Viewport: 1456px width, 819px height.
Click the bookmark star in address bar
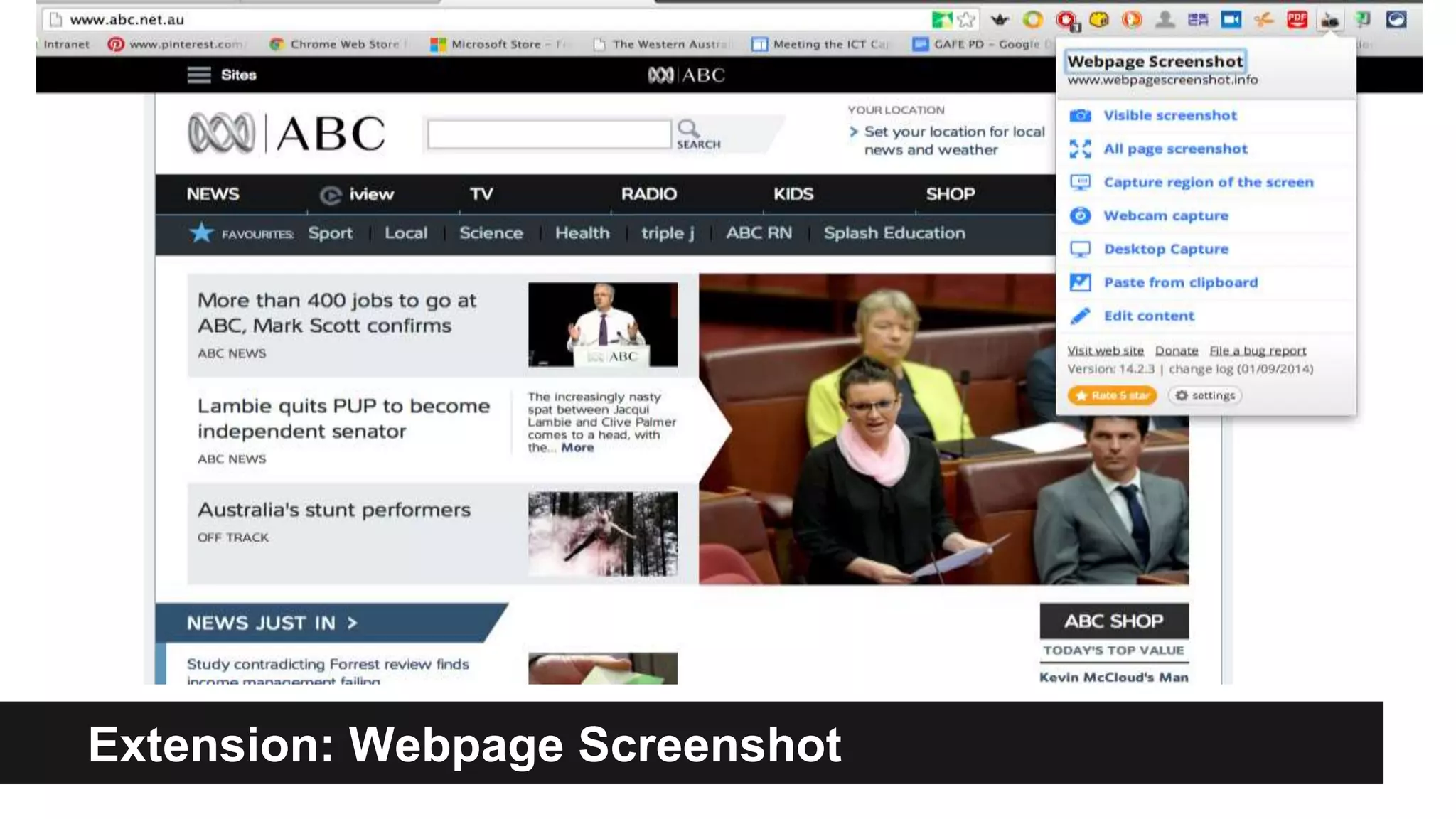[965, 19]
